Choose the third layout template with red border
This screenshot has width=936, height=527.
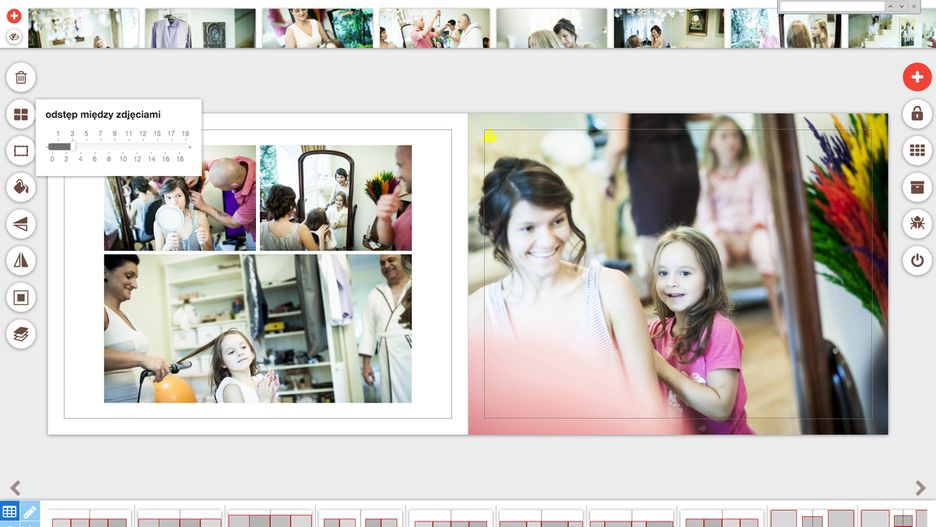(x=270, y=518)
